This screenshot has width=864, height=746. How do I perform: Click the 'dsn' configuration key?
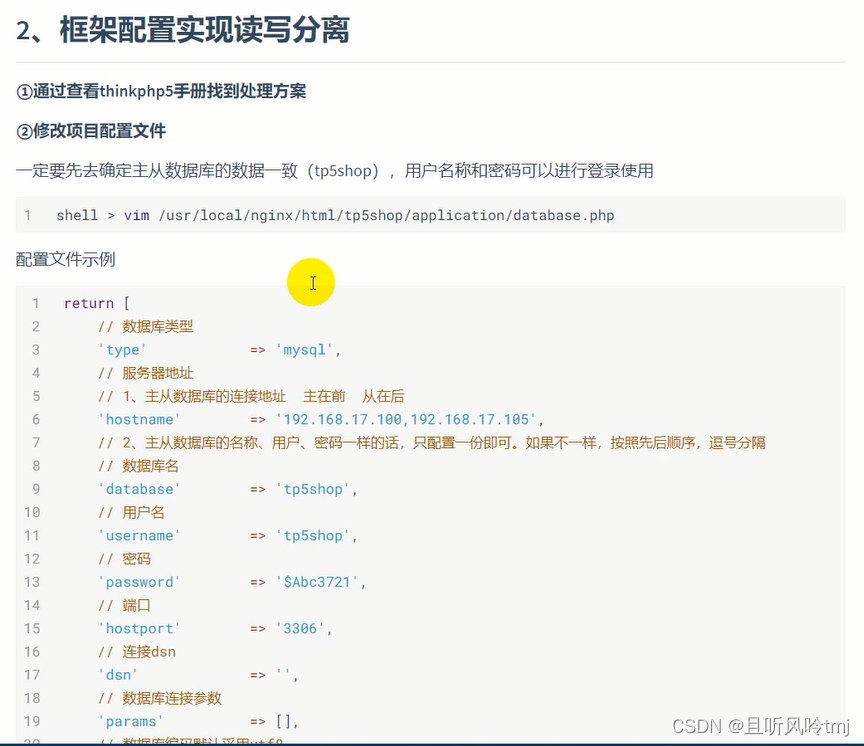[117, 674]
